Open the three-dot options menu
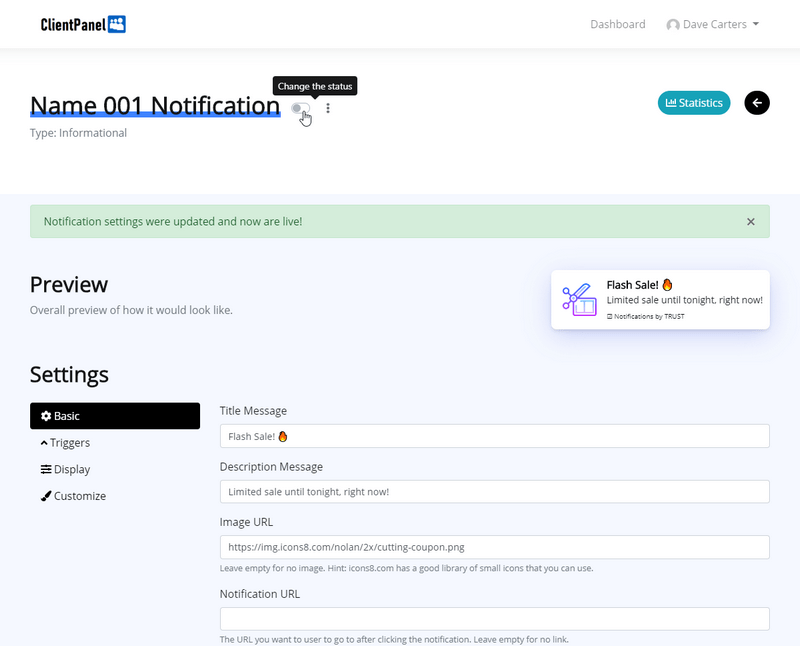Viewport: 800px width, 646px height. pyautogui.click(x=328, y=108)
